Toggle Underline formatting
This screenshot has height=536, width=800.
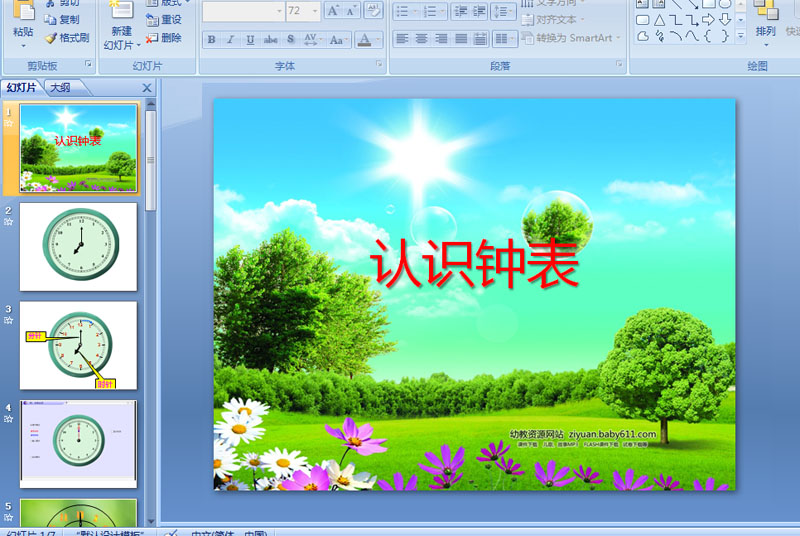[250, 39]
